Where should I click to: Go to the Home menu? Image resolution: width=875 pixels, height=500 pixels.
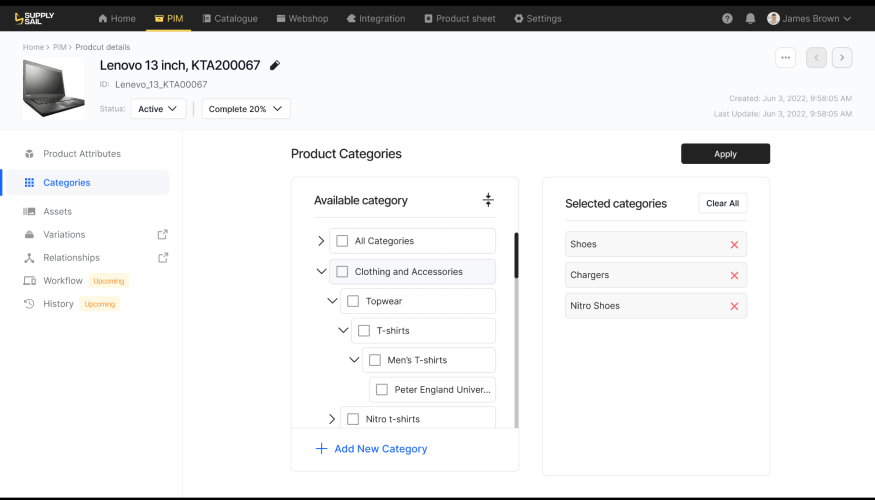click(x=117, y=18)
